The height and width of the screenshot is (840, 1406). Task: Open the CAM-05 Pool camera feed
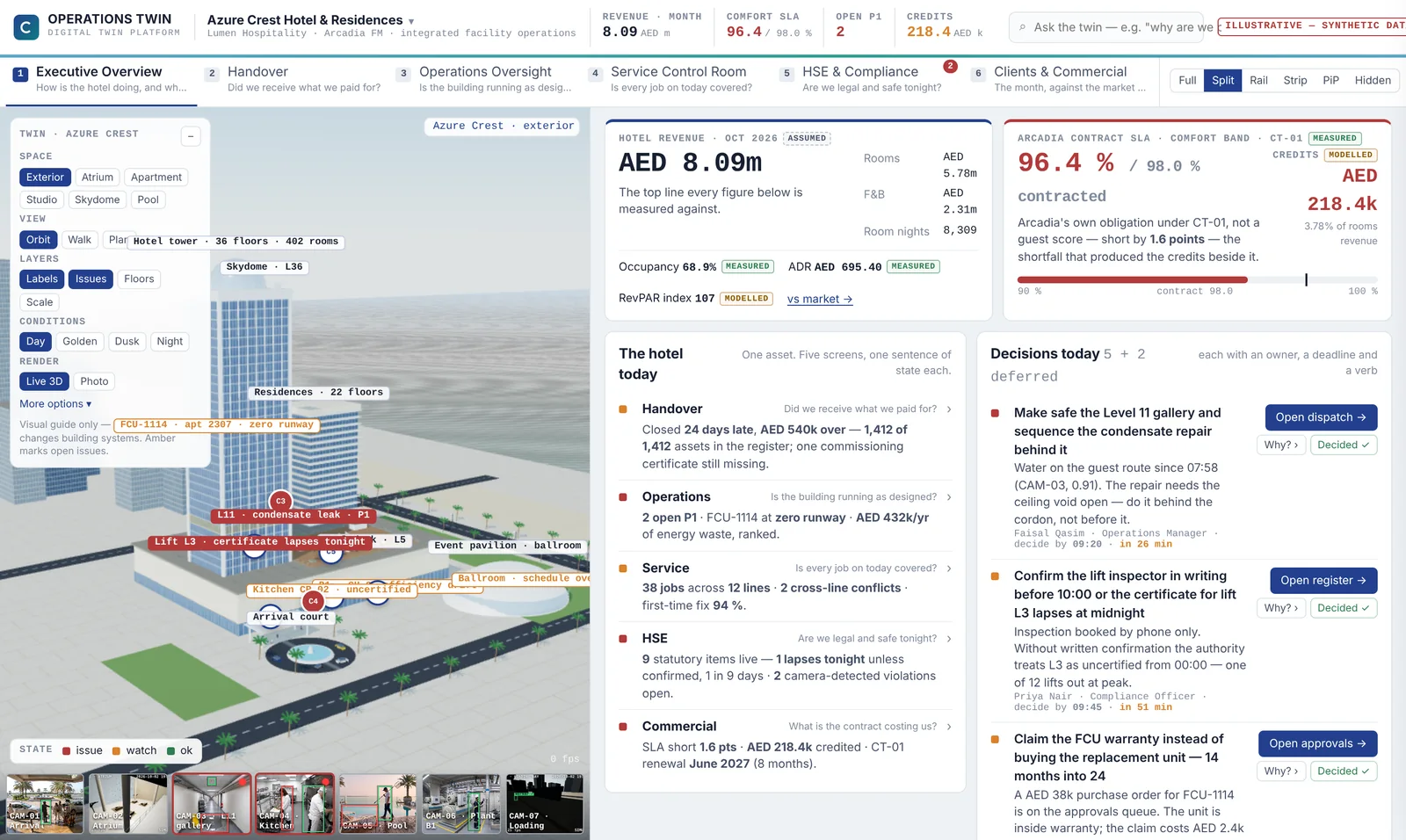(378, 803)
